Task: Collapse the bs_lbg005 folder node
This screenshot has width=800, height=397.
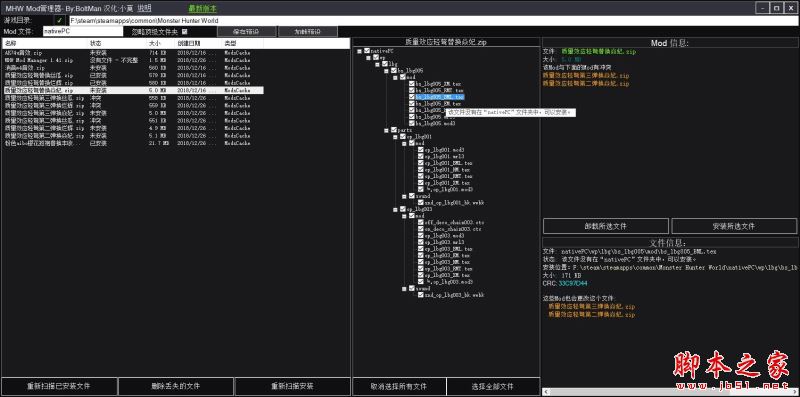Action: tap(386, 70)
